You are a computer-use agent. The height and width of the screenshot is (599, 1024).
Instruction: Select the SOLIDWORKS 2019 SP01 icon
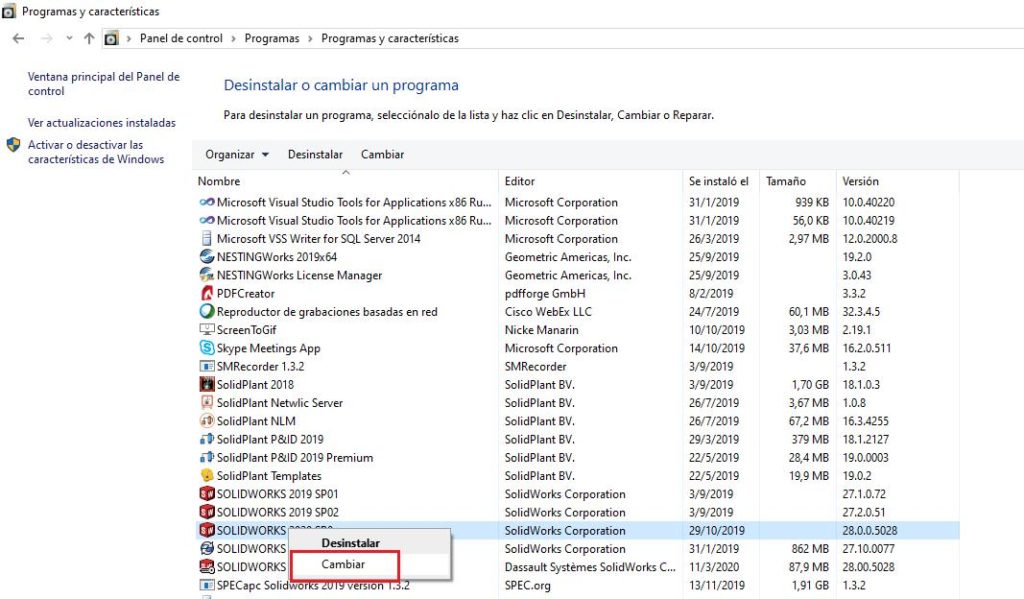(207, 494)
